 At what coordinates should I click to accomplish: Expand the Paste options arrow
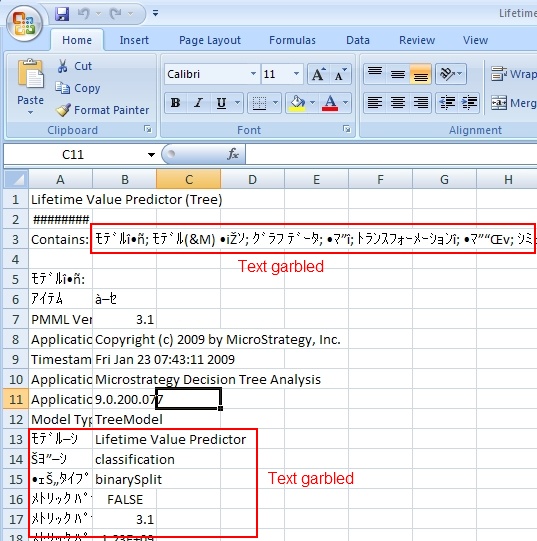[x=30, y=112]
